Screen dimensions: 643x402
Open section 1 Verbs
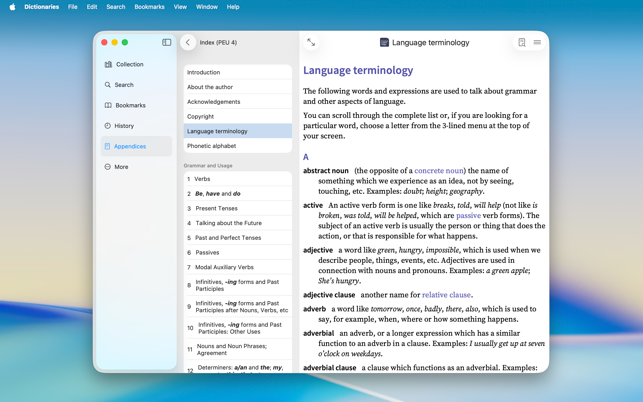pos(238,179)
